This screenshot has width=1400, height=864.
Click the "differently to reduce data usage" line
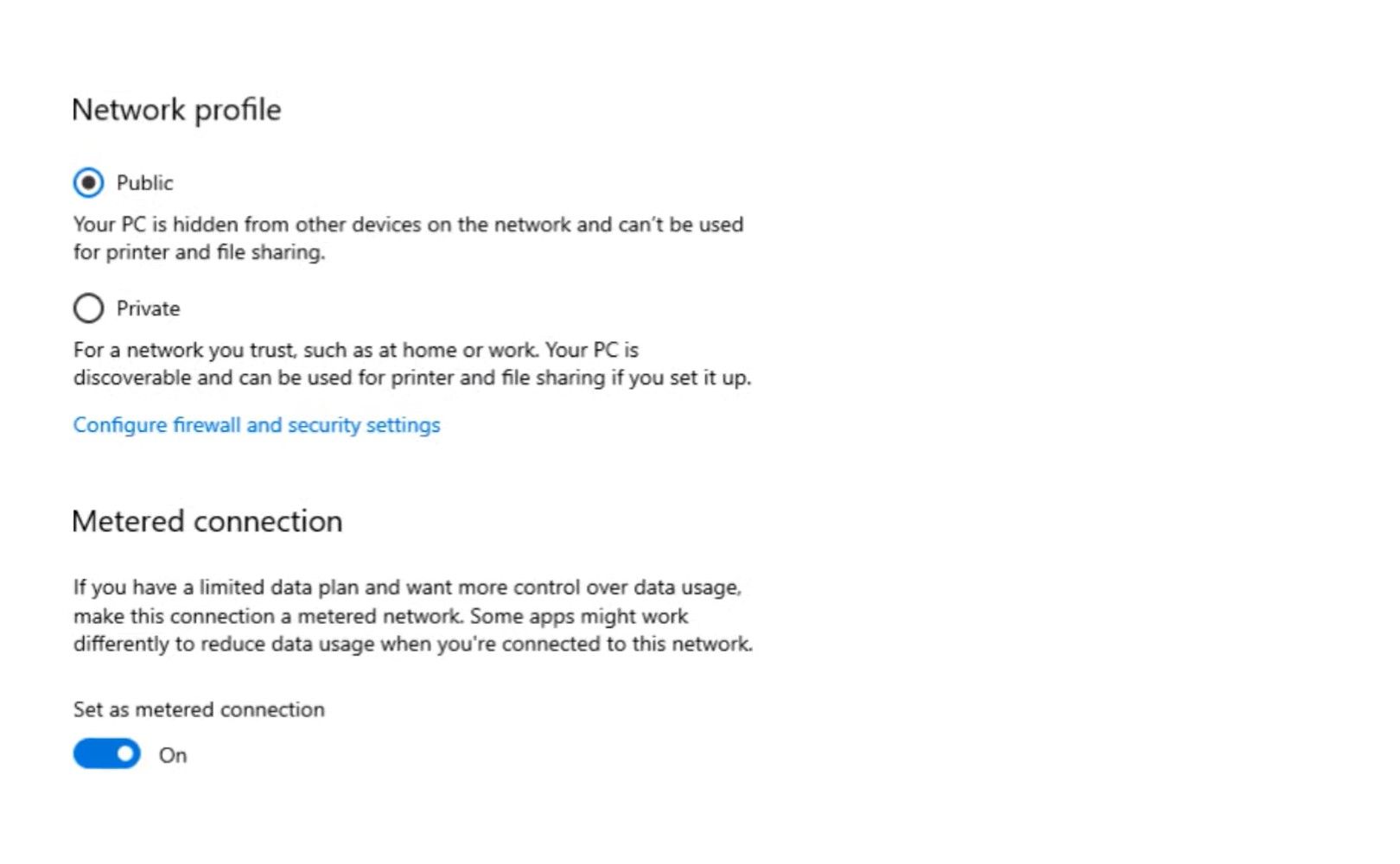coord(412,644)
